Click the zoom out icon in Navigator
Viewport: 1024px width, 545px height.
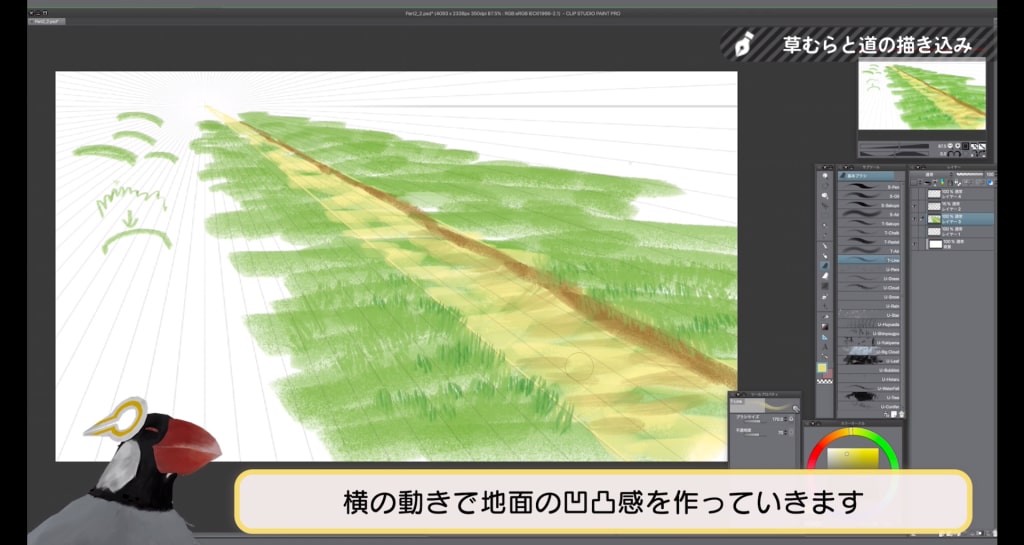[949, 146]
